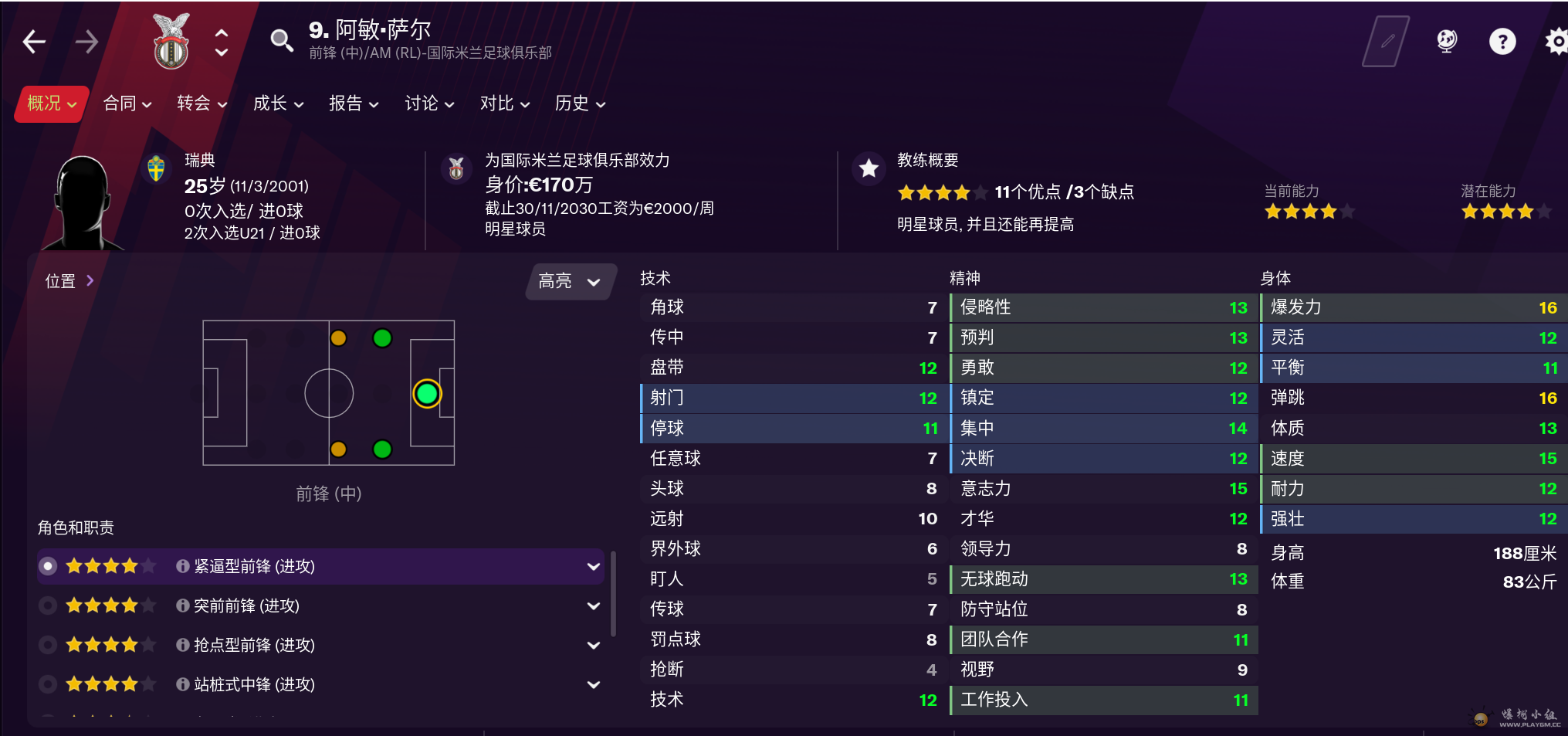1568x736 pixels.
Task: Show info for 突前前锋 role
Action: [183, 605]
